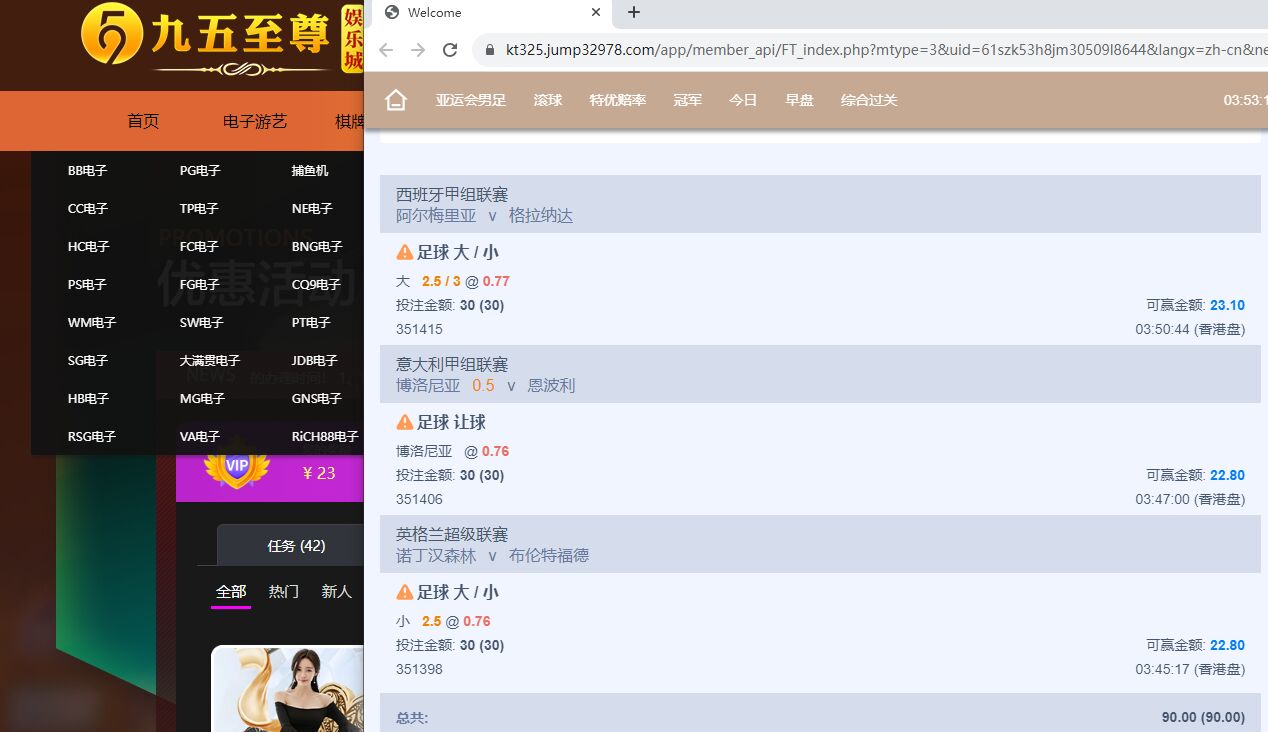Select BB电子 from the dropdown
Viewport: 1268px width, 732px height.
(x=88, y=171)
